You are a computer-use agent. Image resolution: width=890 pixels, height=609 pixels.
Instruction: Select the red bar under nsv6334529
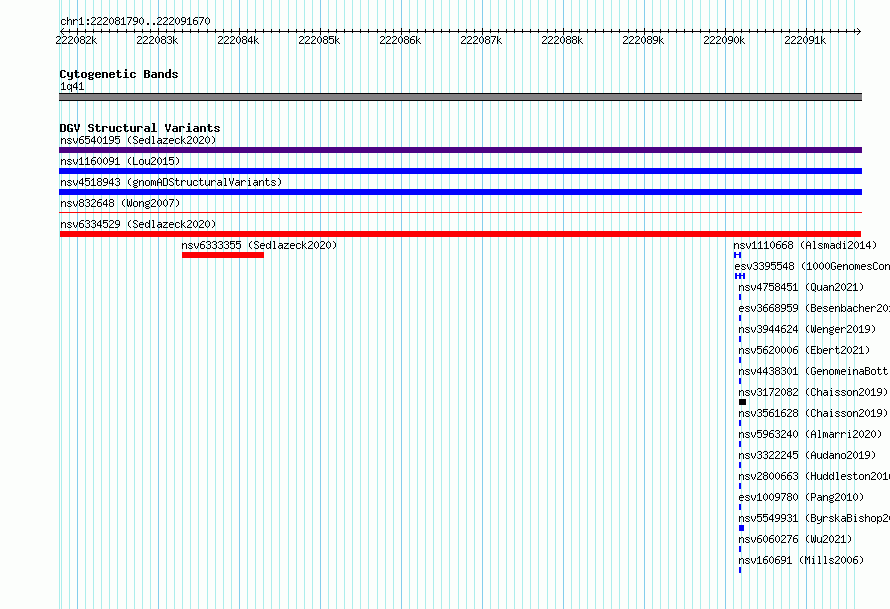460,234
